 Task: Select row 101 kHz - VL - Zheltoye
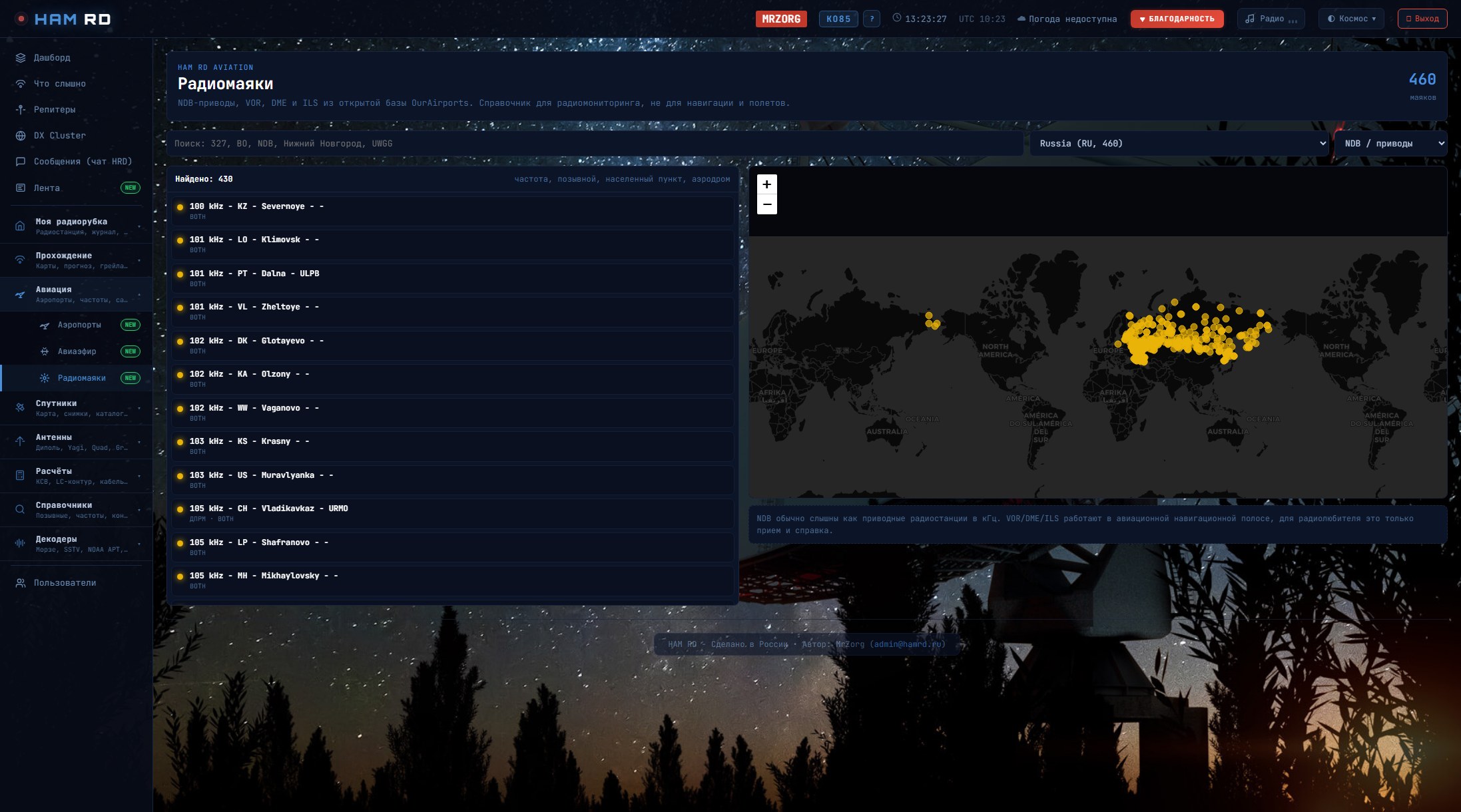[453, 311]
